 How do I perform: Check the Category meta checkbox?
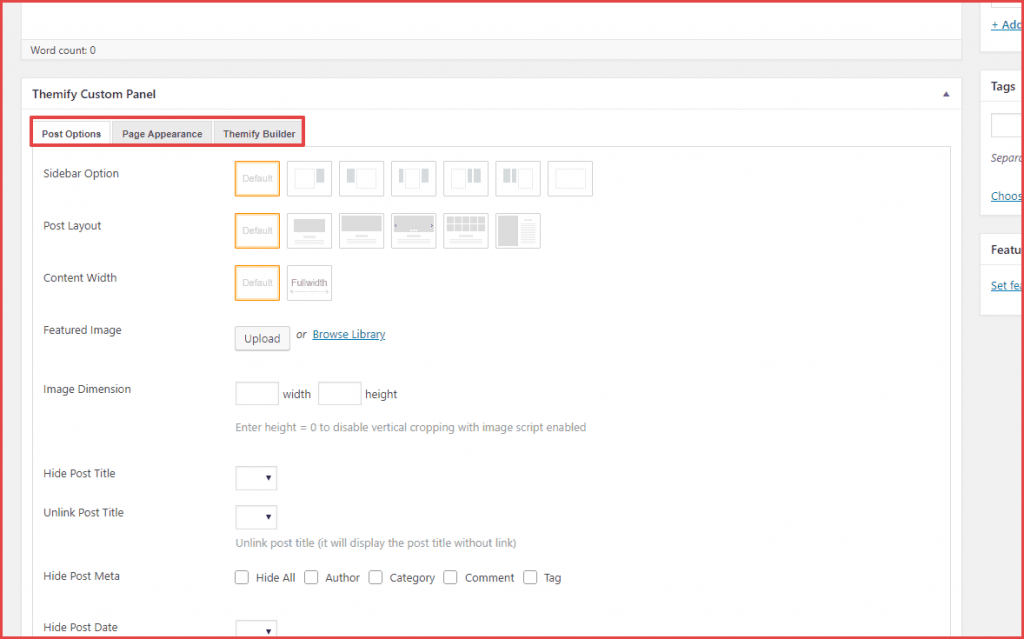click(376, 578)
